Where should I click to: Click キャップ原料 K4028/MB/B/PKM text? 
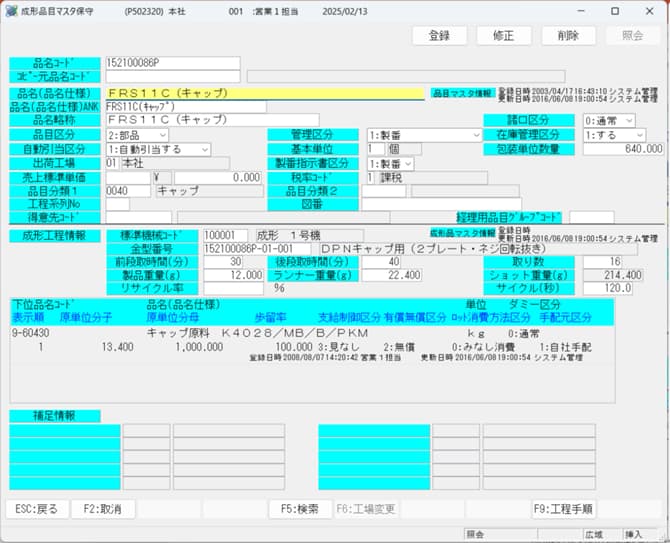coord(257,333)
